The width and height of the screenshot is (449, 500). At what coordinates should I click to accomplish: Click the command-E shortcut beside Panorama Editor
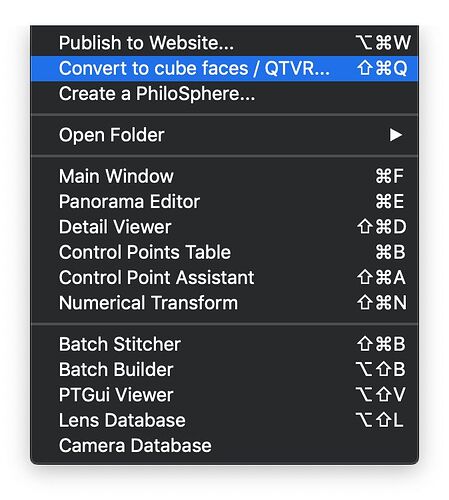click(x=390, y=202)
